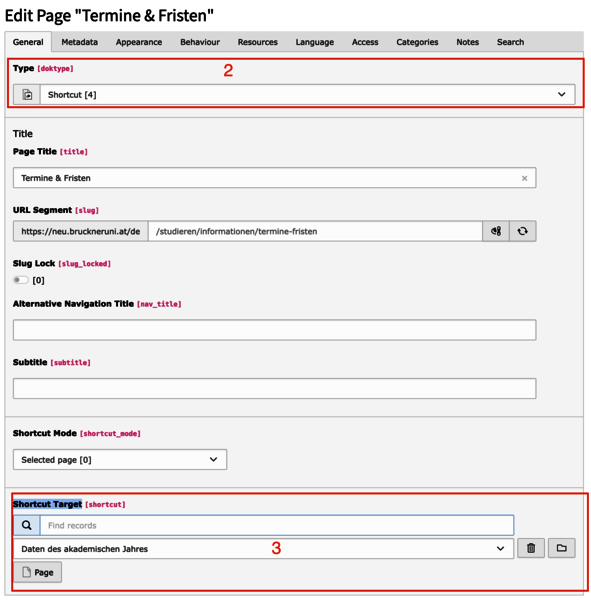Click into the Subtitle input field

[x=274, y=388]
